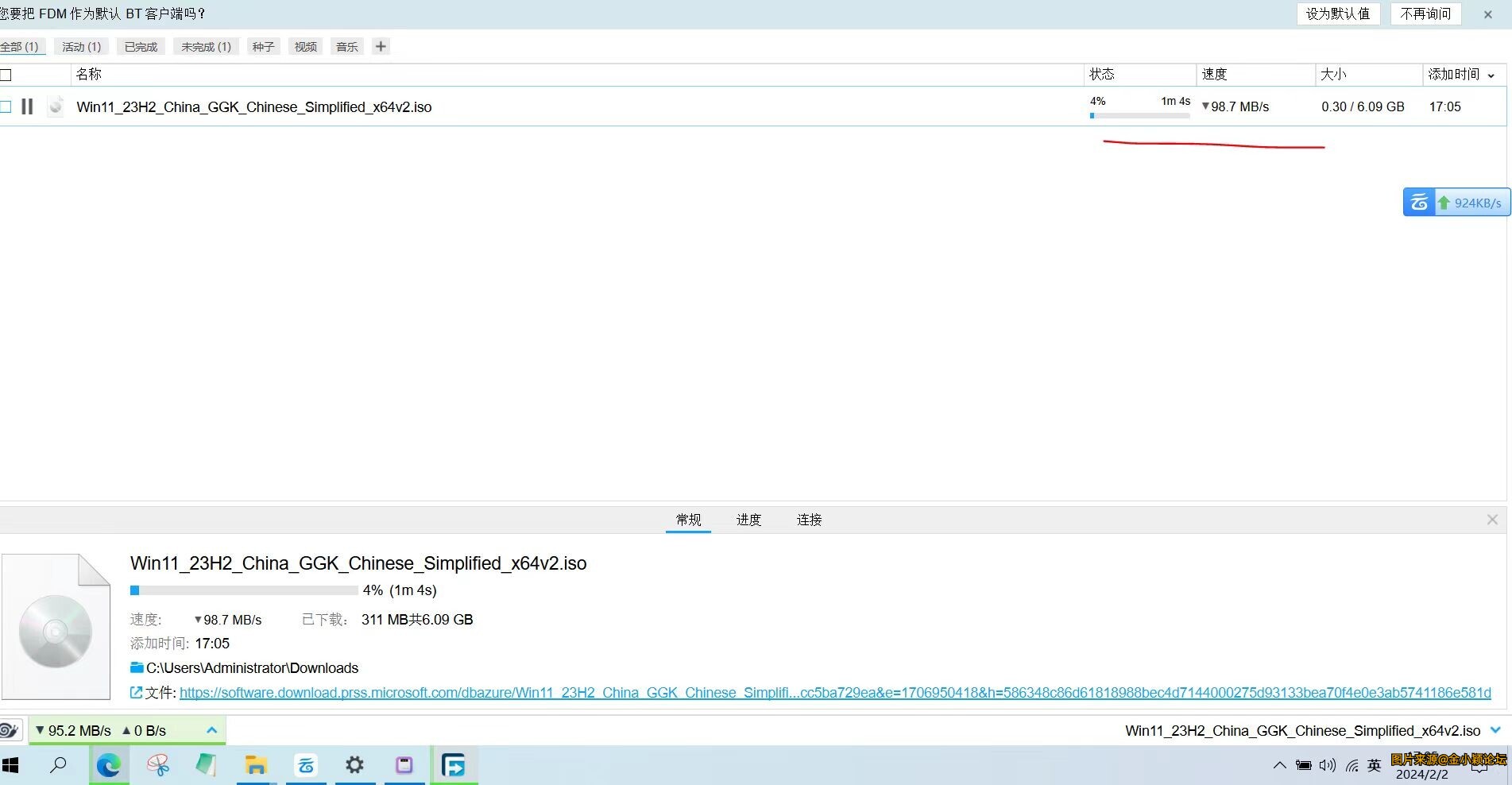Click the battery tray icon
Viewport: 1512px width, 785px height.
point(1304,765)
